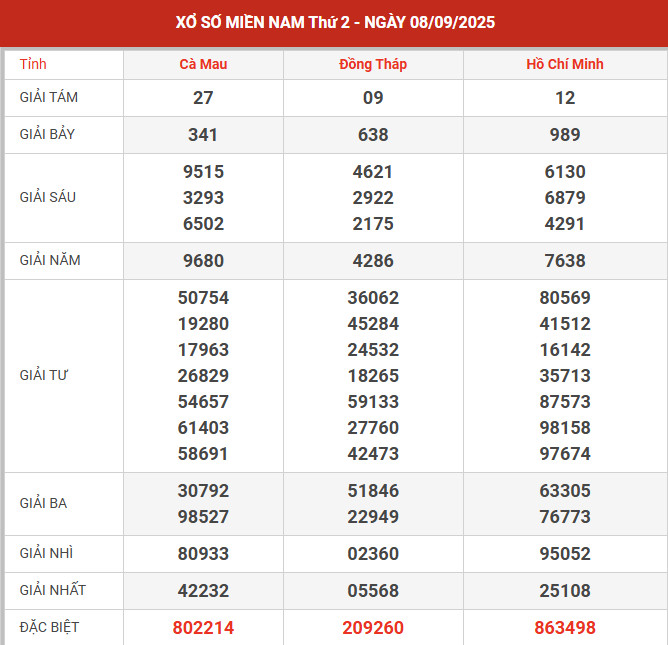Click giải sáu number 6879
Screen dimensions: 668x645
pos(565,198)
